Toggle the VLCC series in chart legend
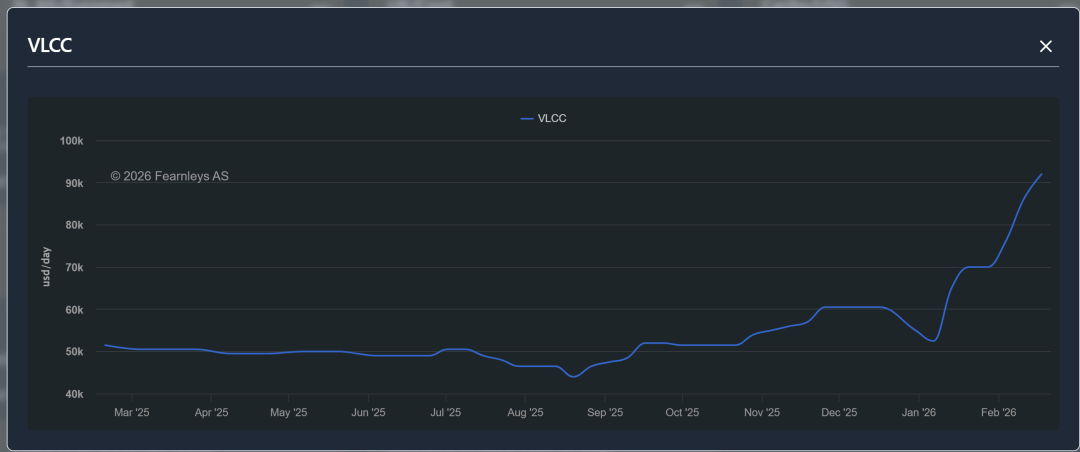The height and width of the screenshot is (452, 1080). 552,118
